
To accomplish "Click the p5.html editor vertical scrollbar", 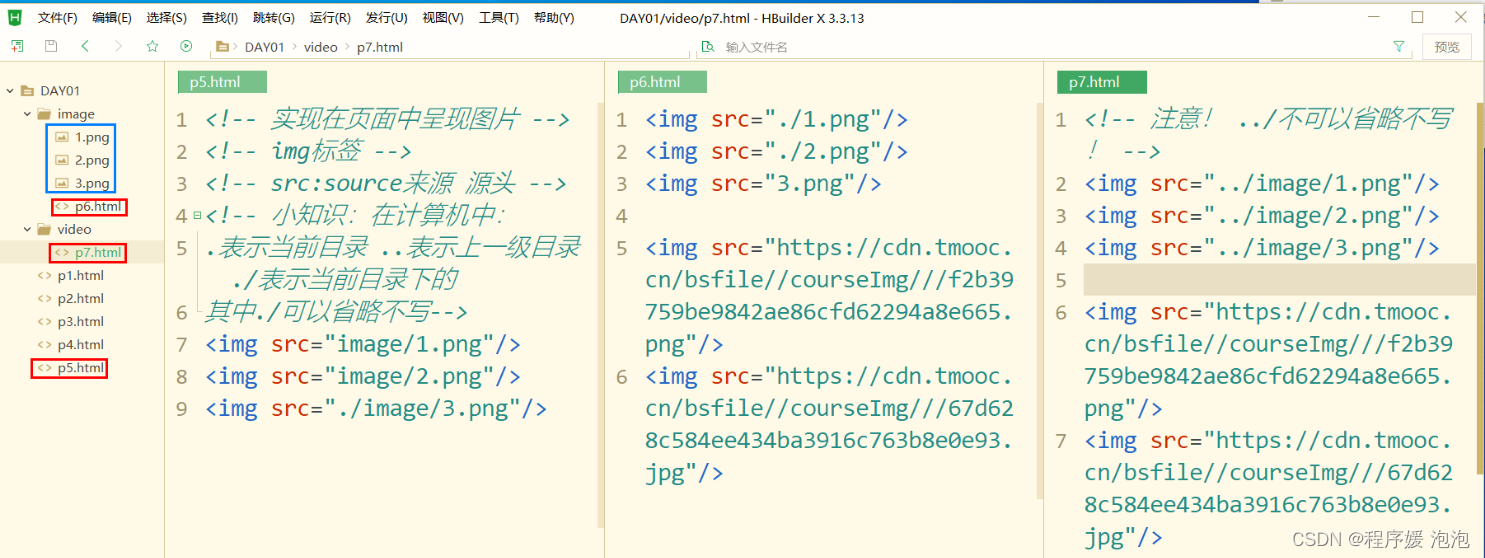I will [600, 315].
